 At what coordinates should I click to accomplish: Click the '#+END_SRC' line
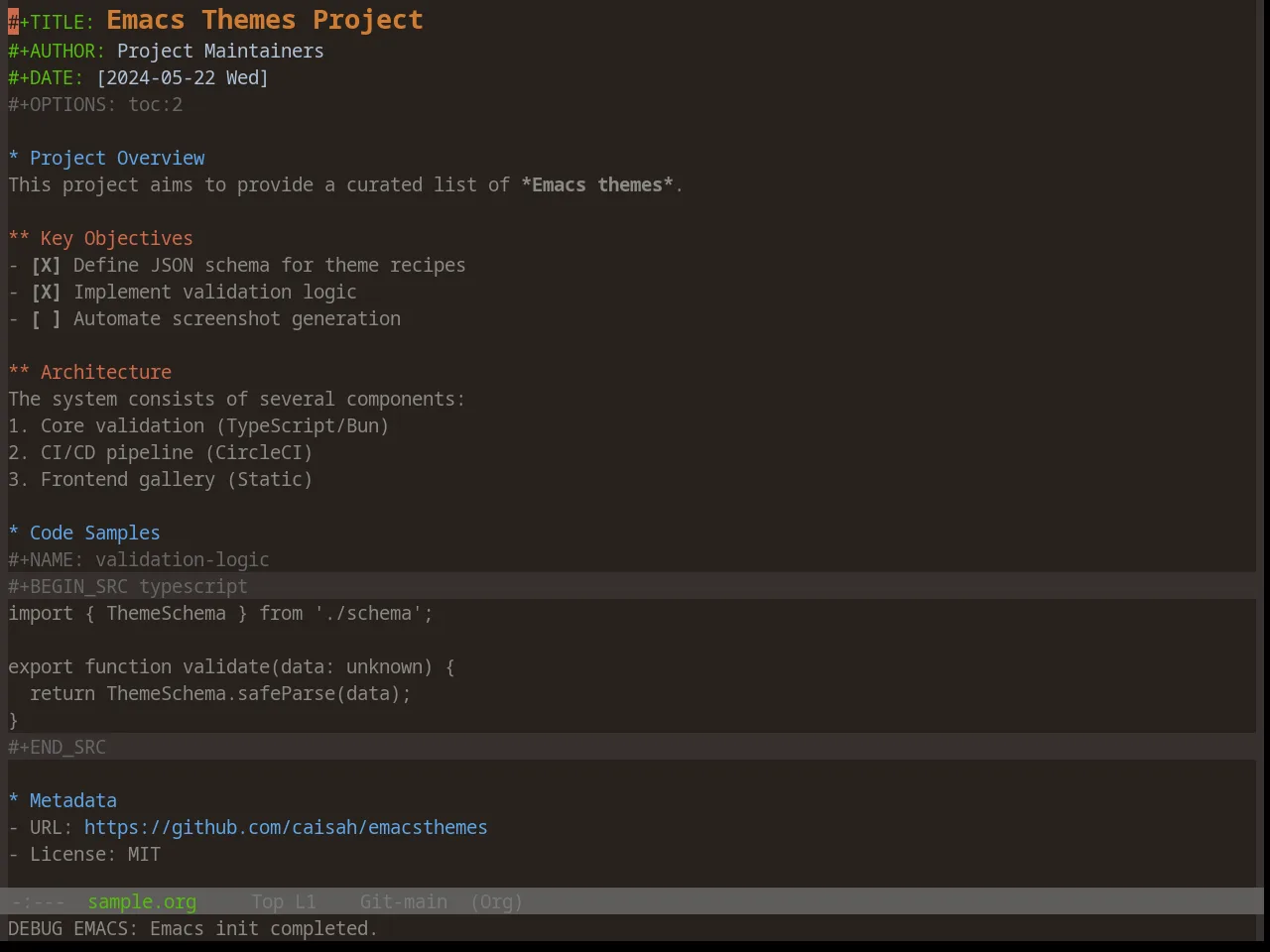click(57, 748)
